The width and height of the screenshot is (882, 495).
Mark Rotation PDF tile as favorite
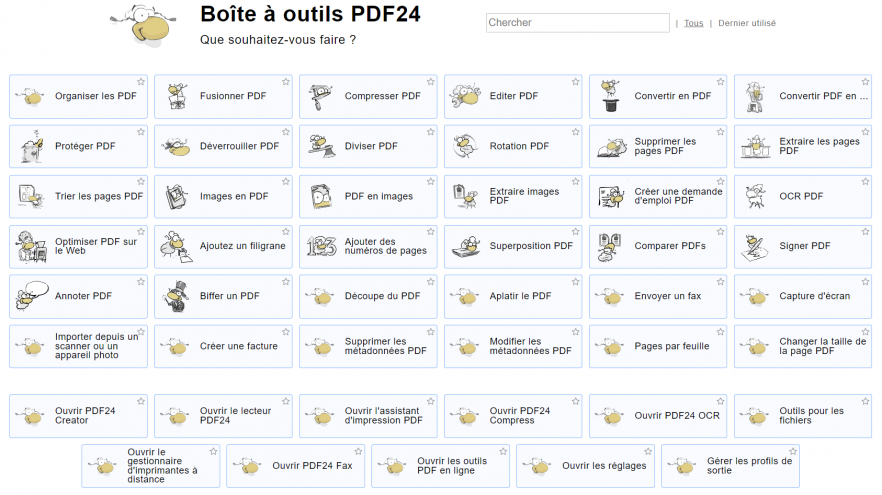tap(575, 132)
